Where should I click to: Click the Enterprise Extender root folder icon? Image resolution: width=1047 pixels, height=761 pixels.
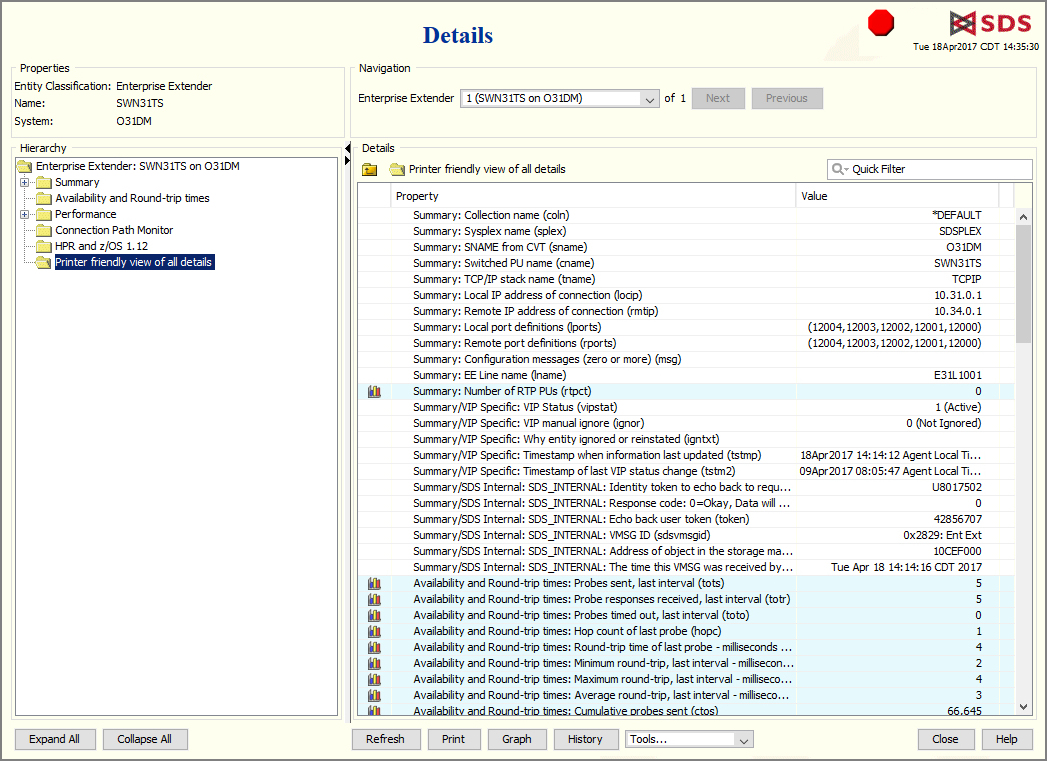point(25,166)
